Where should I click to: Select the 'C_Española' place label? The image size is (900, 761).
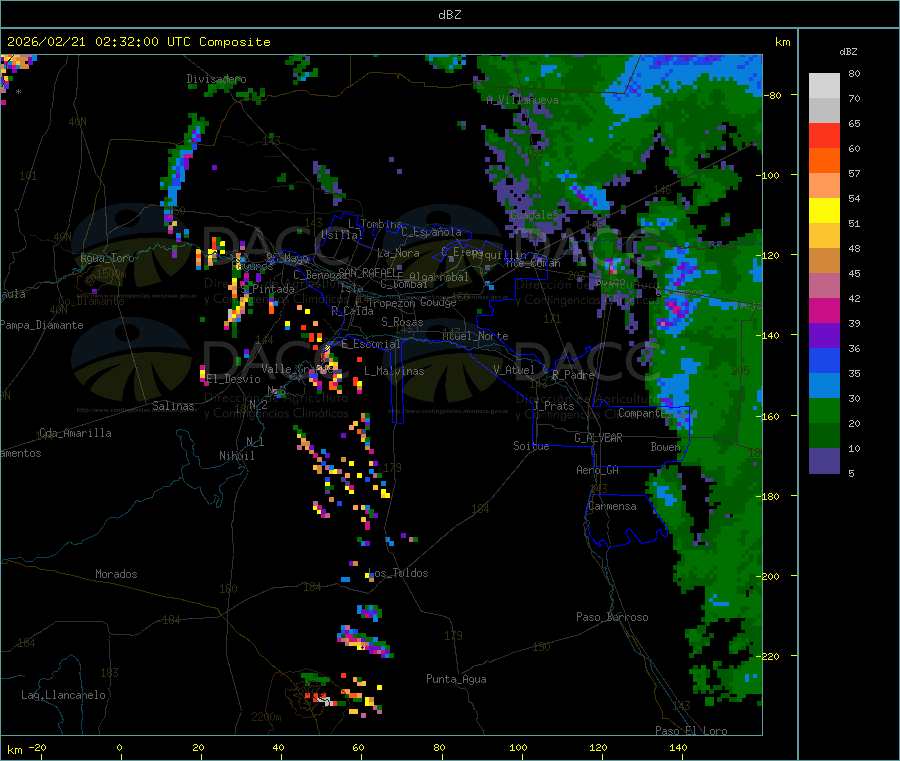(x=431, y=232)
